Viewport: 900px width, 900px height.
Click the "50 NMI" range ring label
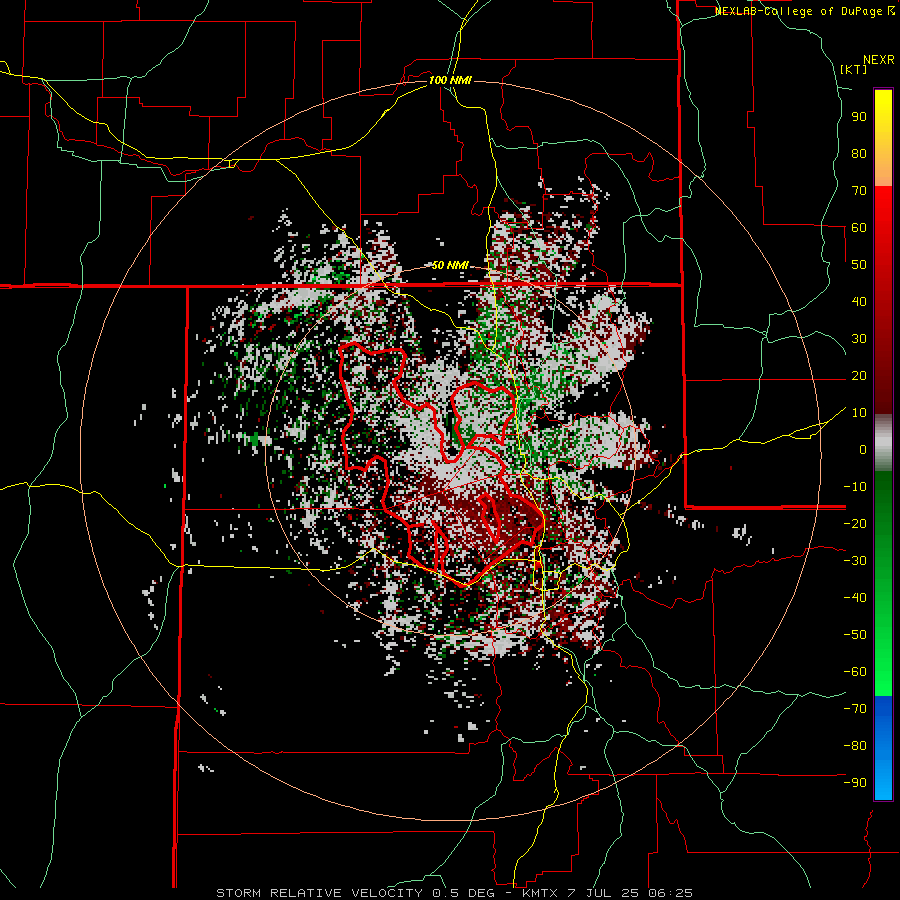pyautogui.click(x=450, y=265)
